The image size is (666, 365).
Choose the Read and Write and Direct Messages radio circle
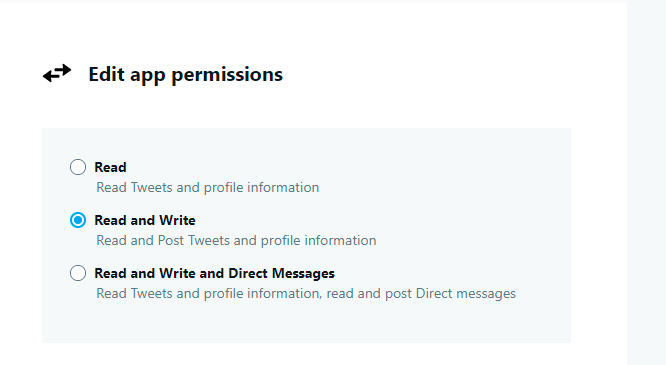coord(78,273)
